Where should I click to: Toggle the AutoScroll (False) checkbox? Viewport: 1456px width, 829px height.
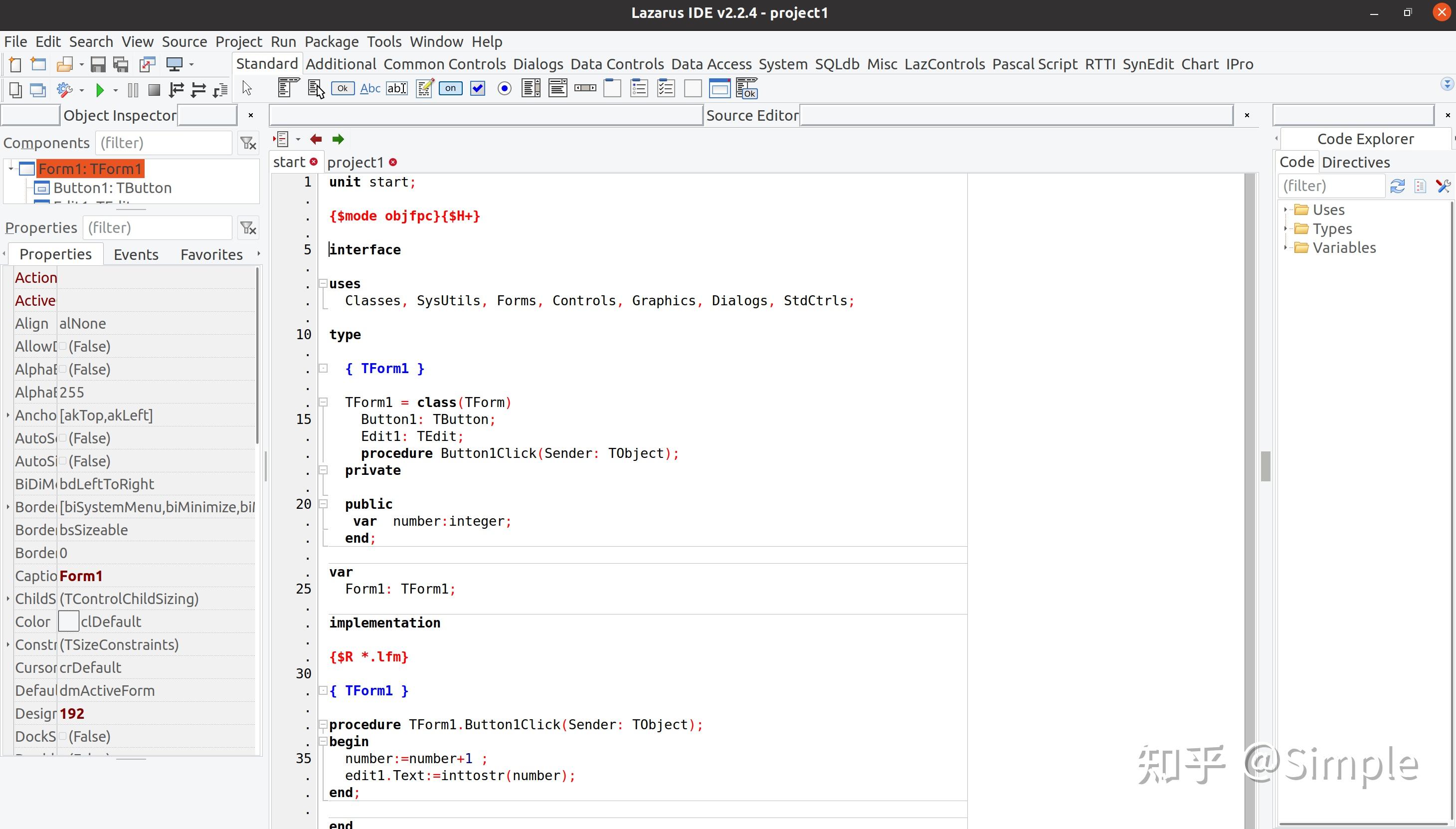(x=63, y=438)
